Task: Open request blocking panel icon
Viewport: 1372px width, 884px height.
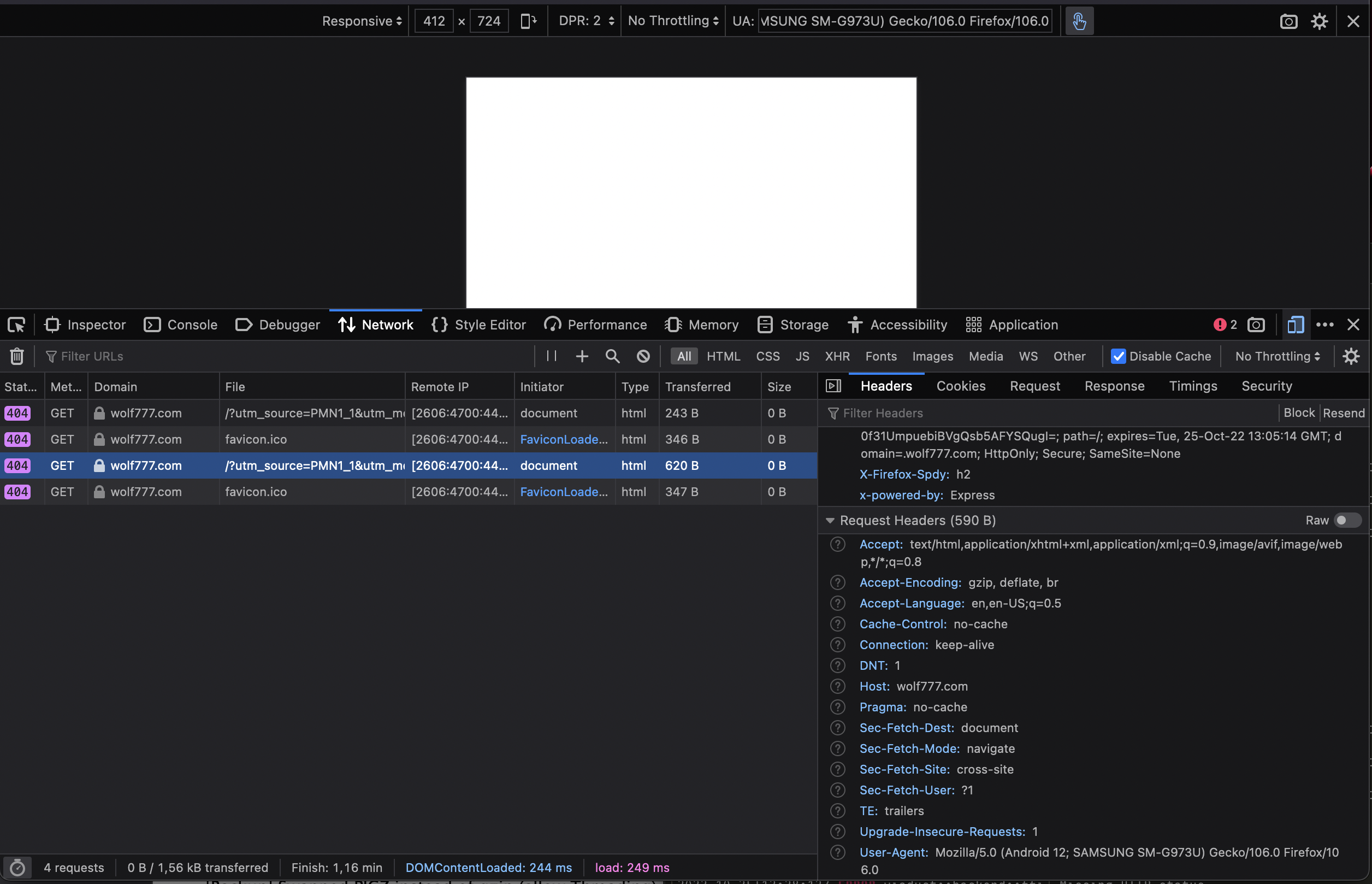Action: (643, 356)
